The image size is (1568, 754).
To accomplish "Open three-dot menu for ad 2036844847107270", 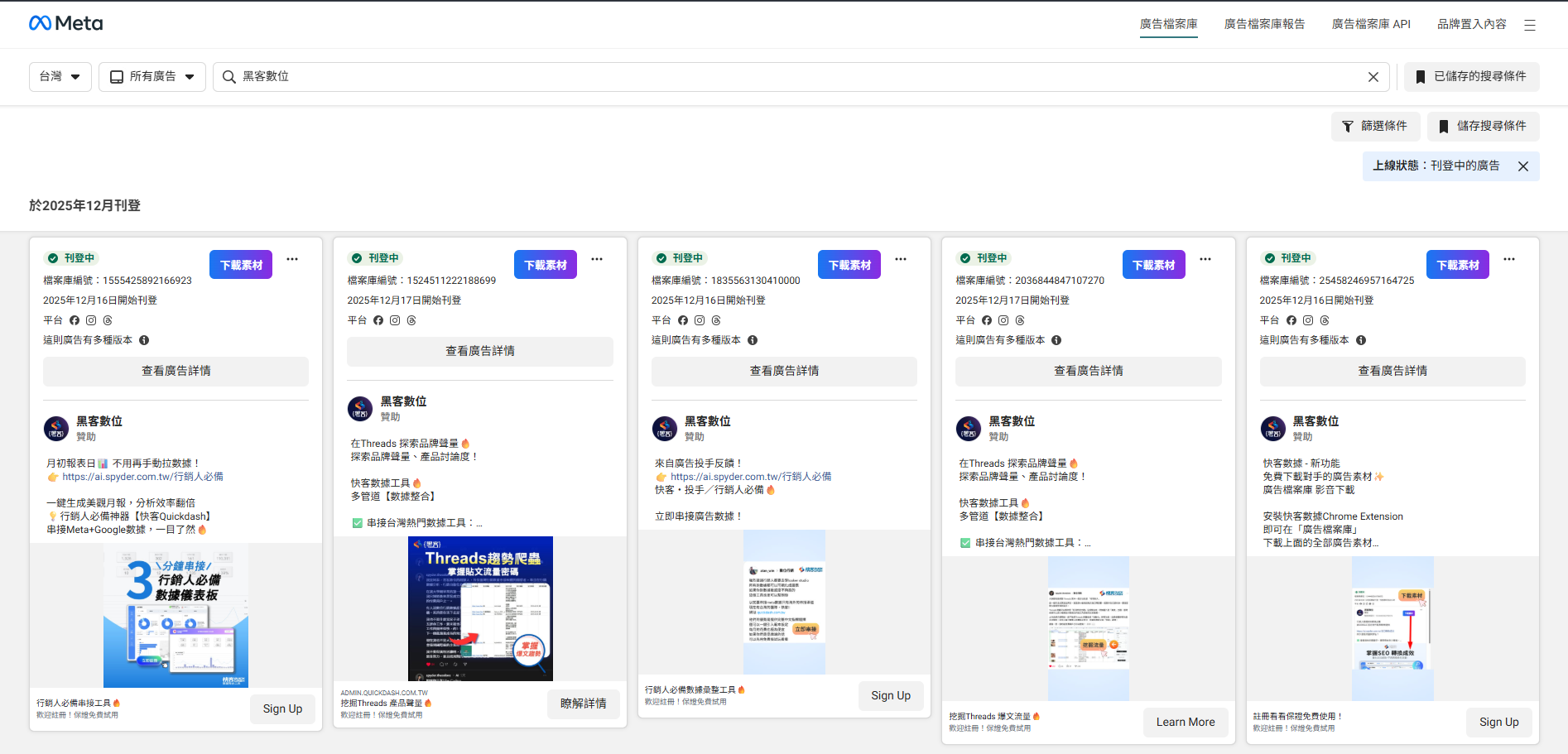I will [x=1205, y=259].
